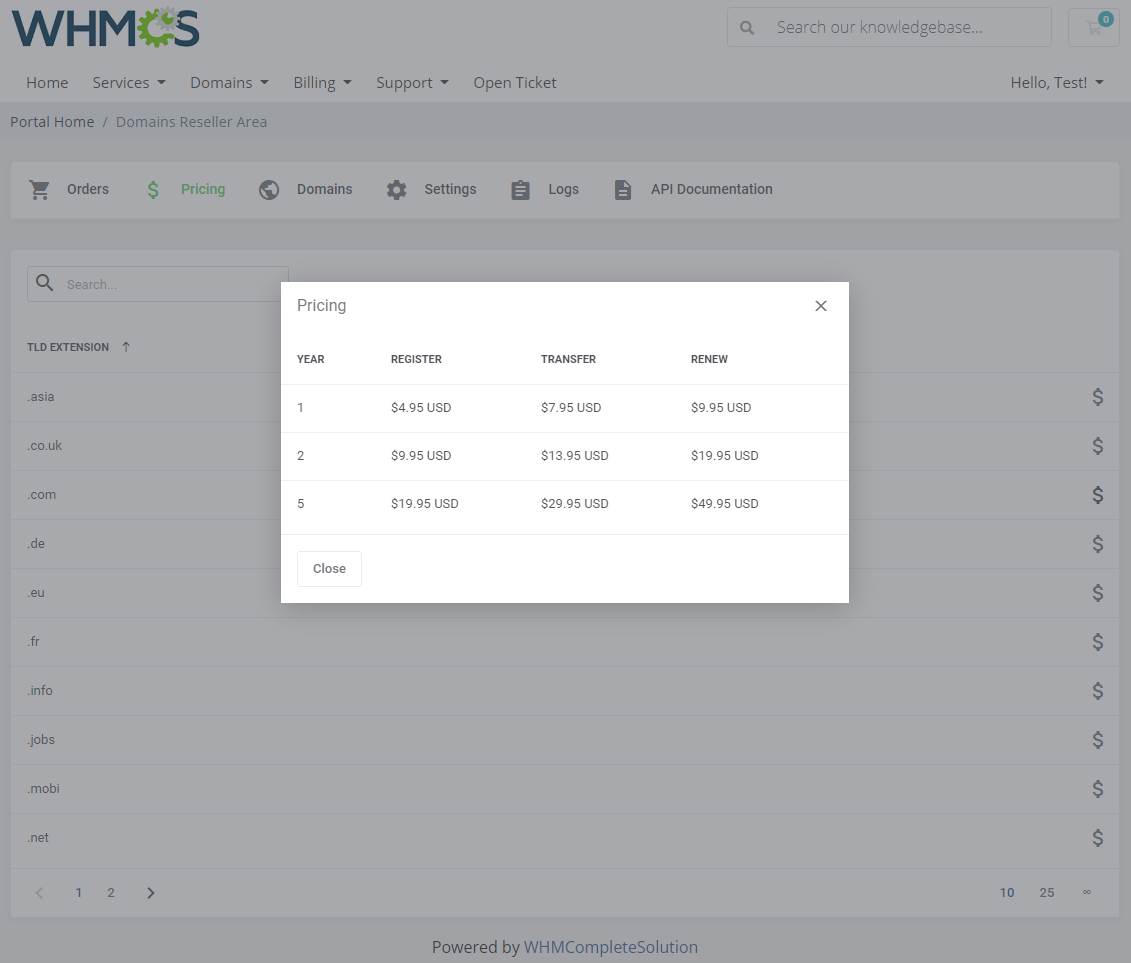Select the infinity pagination option

pyautogui.click(x=1087, y=892)
